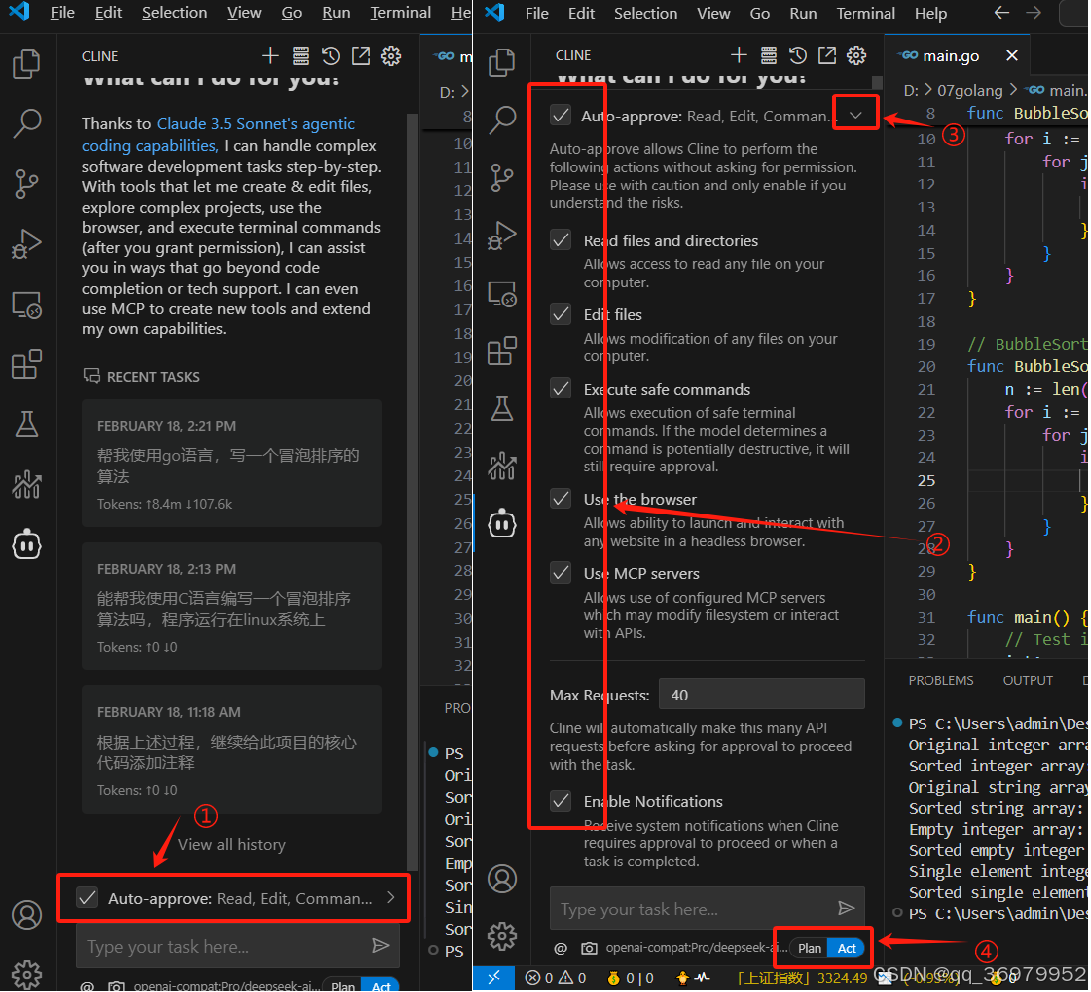1091x992 pixels.
Task: Uncheck Read files and directories
Action: pyautogui.click(x=560, y=240)
